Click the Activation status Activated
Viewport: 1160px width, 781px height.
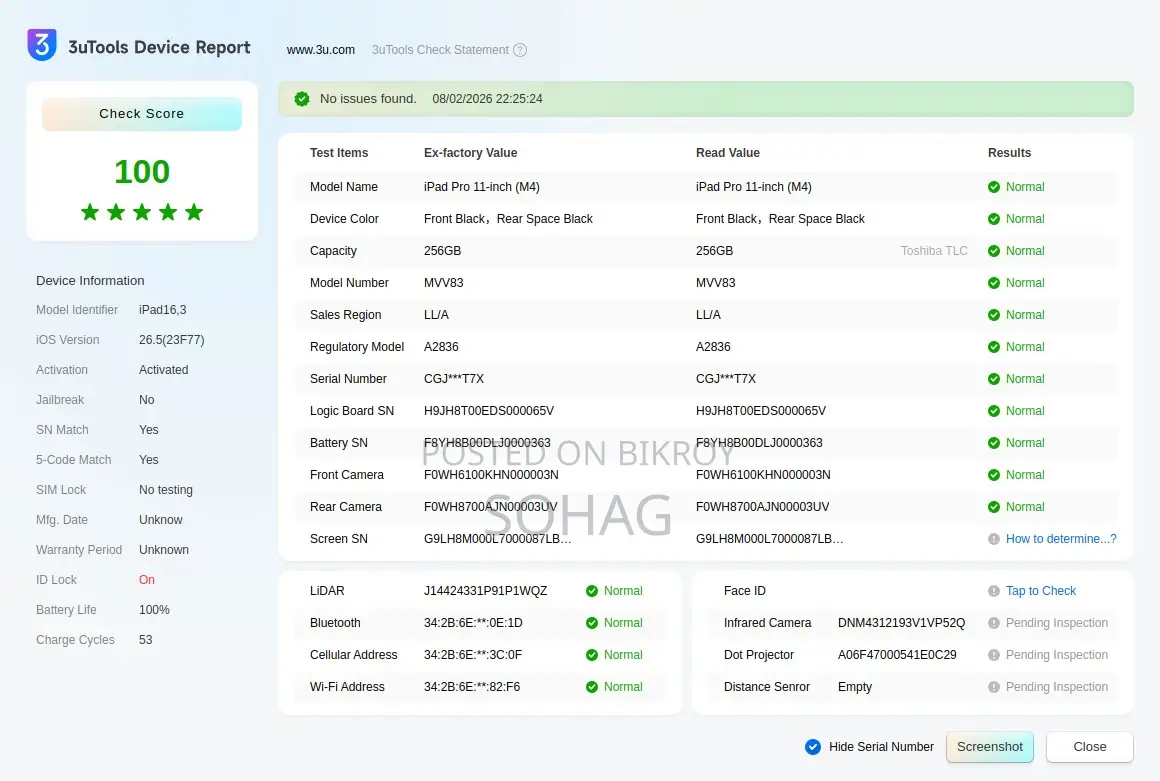tap(163, 370)
